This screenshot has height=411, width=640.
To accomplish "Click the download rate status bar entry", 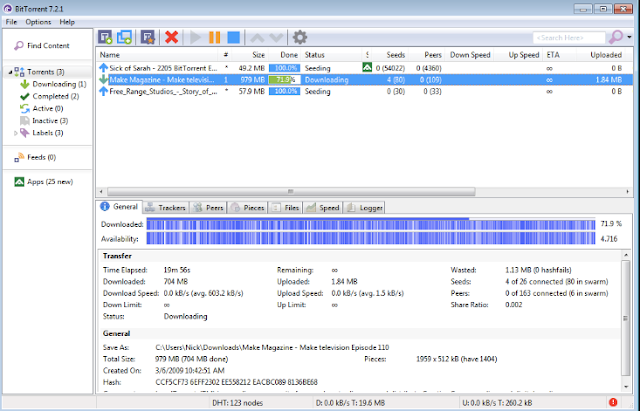I will 350,403.
